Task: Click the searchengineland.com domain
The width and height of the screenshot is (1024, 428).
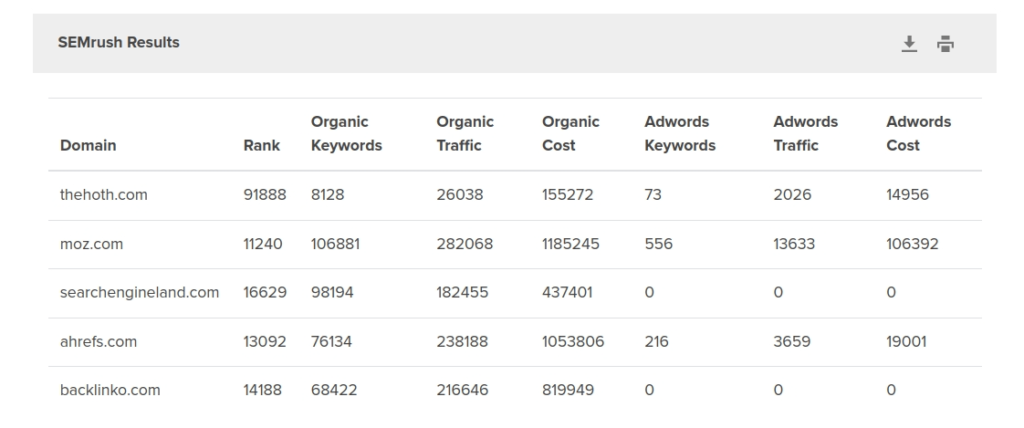Action: [139, 293]
